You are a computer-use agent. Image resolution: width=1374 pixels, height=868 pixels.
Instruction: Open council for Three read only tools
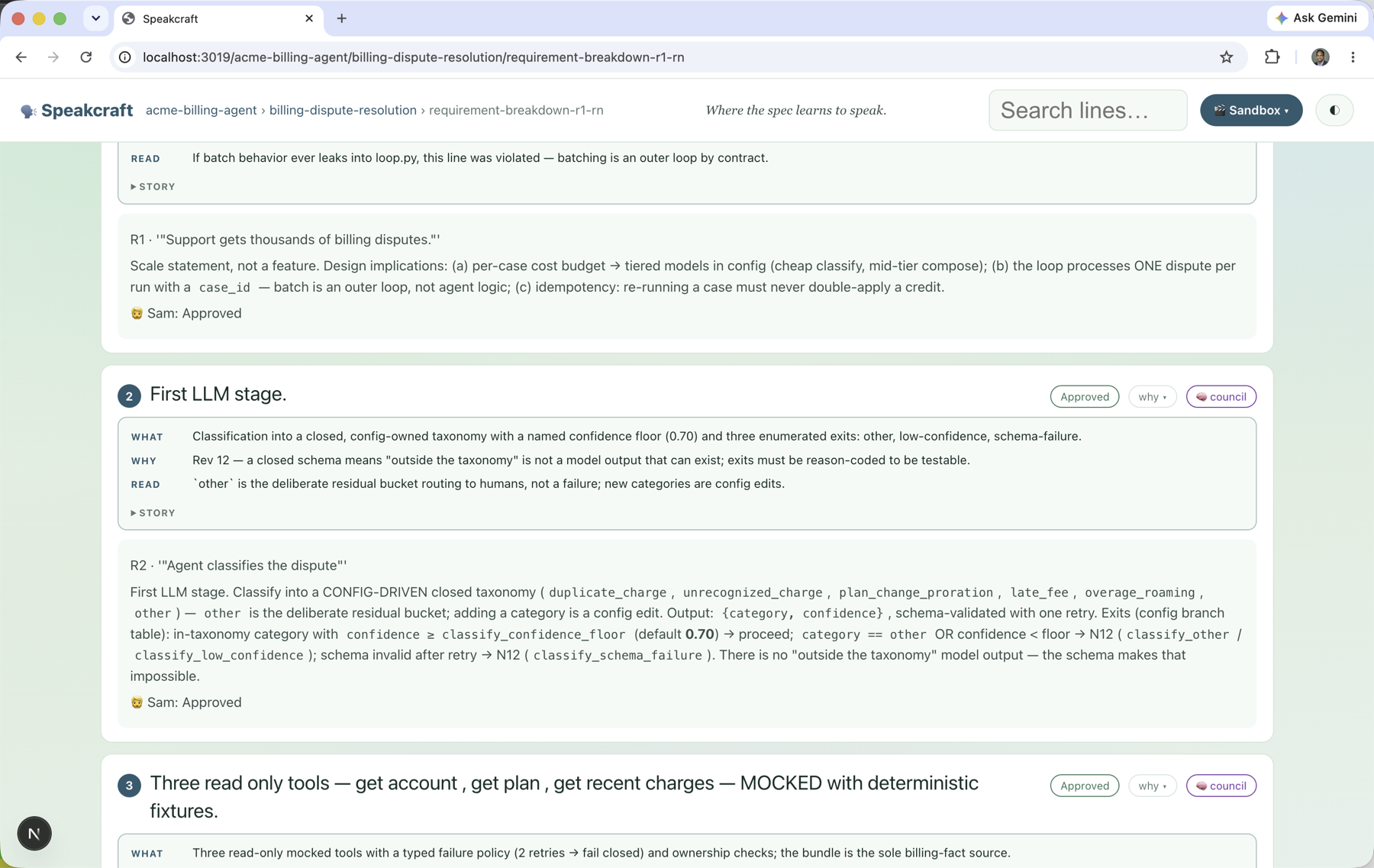click(1221, 786)
